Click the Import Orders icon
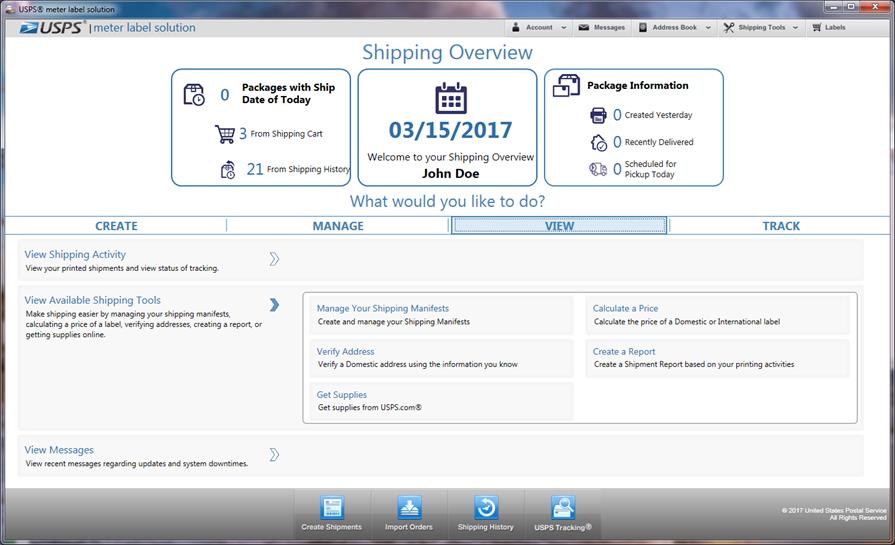This screenshot has width=895, height=545. tap(409, 507)
